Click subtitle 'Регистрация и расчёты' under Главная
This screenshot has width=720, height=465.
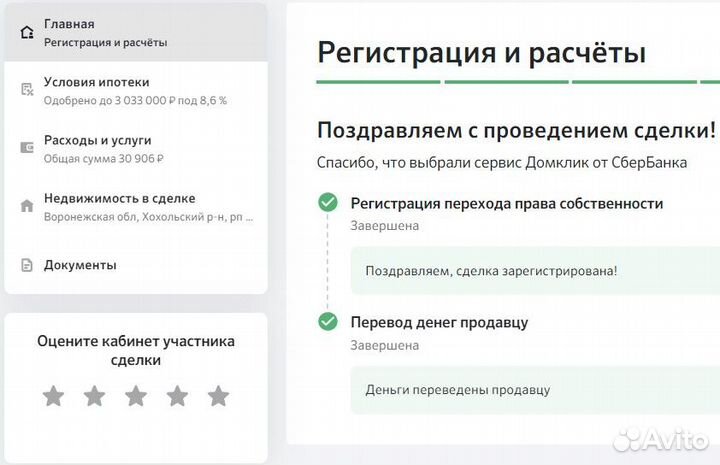tap(106, 42)
